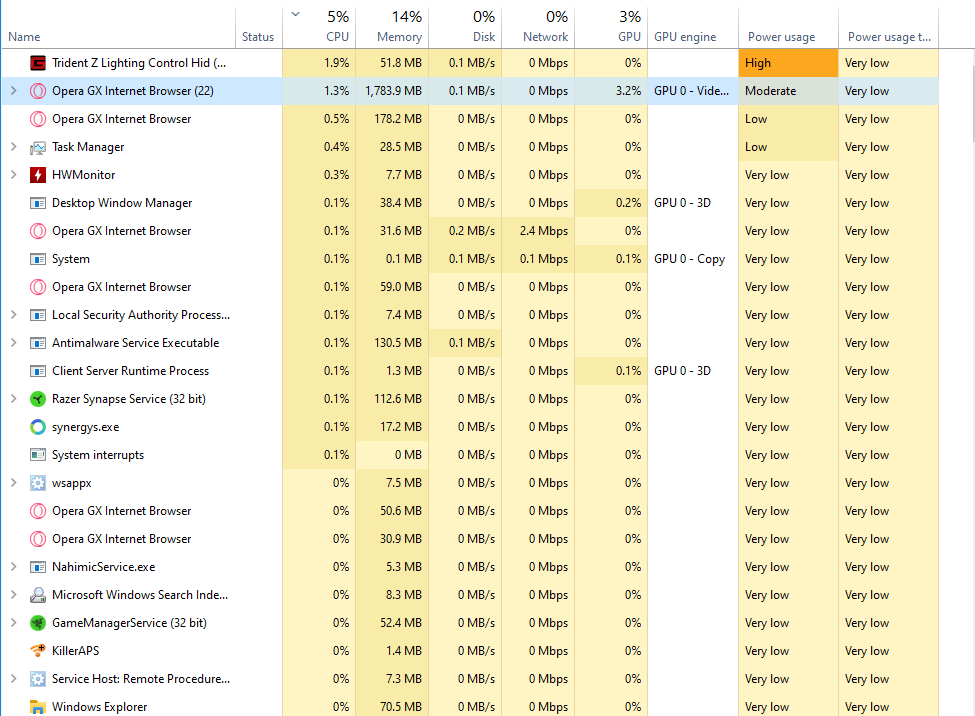Click the Microsoft Windows Search Indexer icon

point(38,595)
